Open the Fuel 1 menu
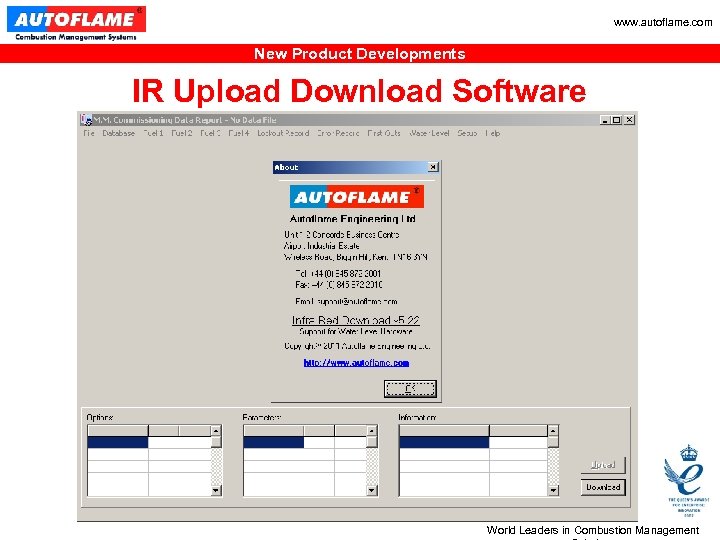This screenshot has height=540, width=720. 153,133
